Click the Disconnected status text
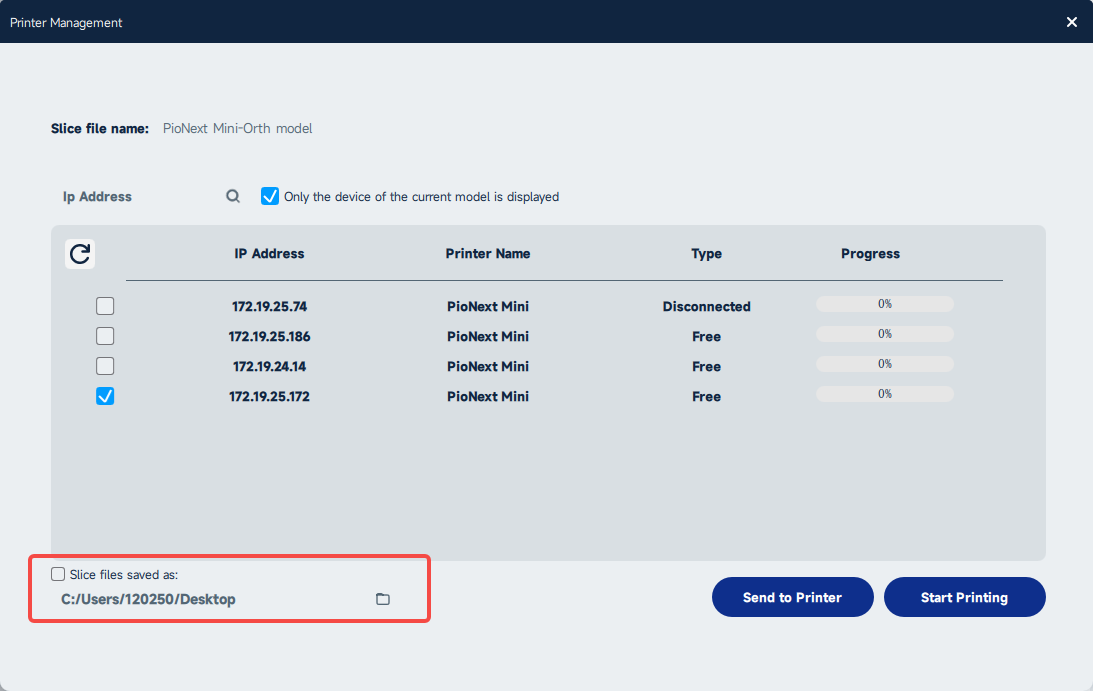 pos(706,306)
